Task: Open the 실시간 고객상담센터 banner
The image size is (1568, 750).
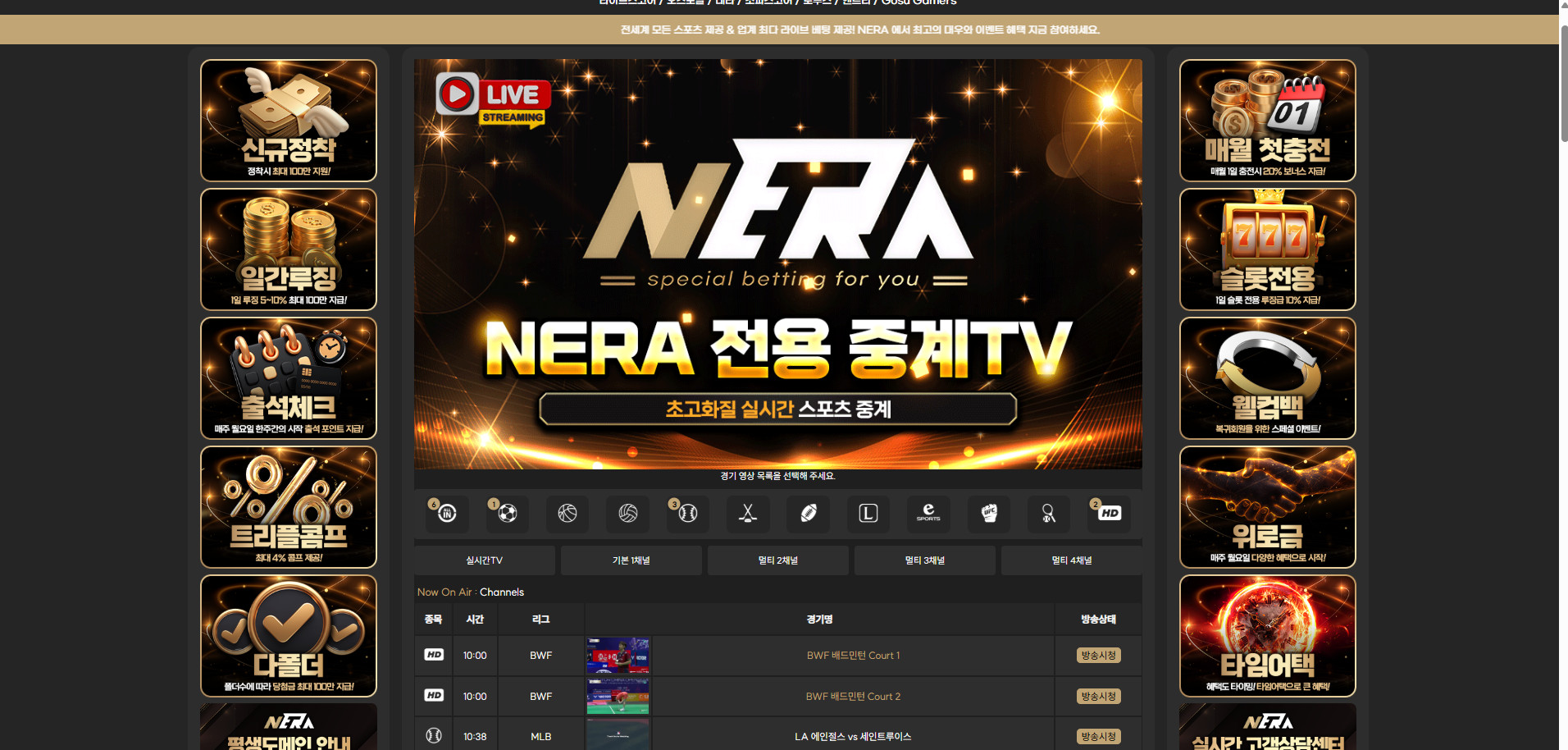Action: click(x=1268, y=727)
